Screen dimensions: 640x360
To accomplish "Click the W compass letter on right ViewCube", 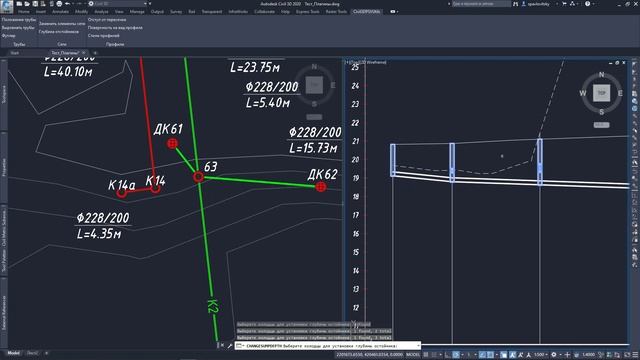I will pos(583,93).
